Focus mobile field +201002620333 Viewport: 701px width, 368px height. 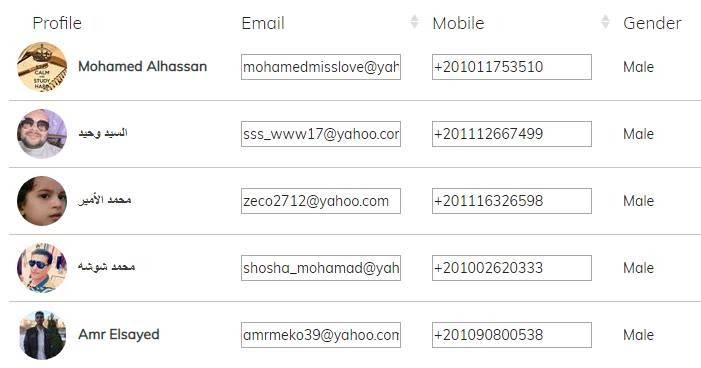(x=512, y=268)
